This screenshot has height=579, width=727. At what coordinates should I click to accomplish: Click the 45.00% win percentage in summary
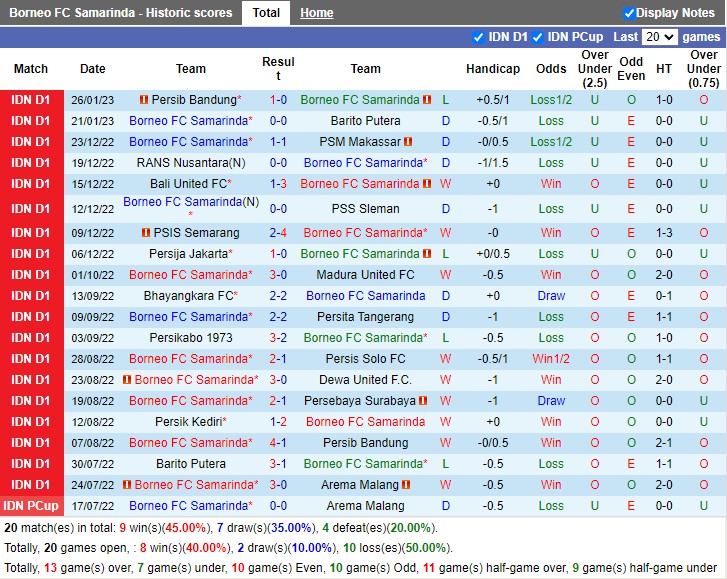pos(185,528)
